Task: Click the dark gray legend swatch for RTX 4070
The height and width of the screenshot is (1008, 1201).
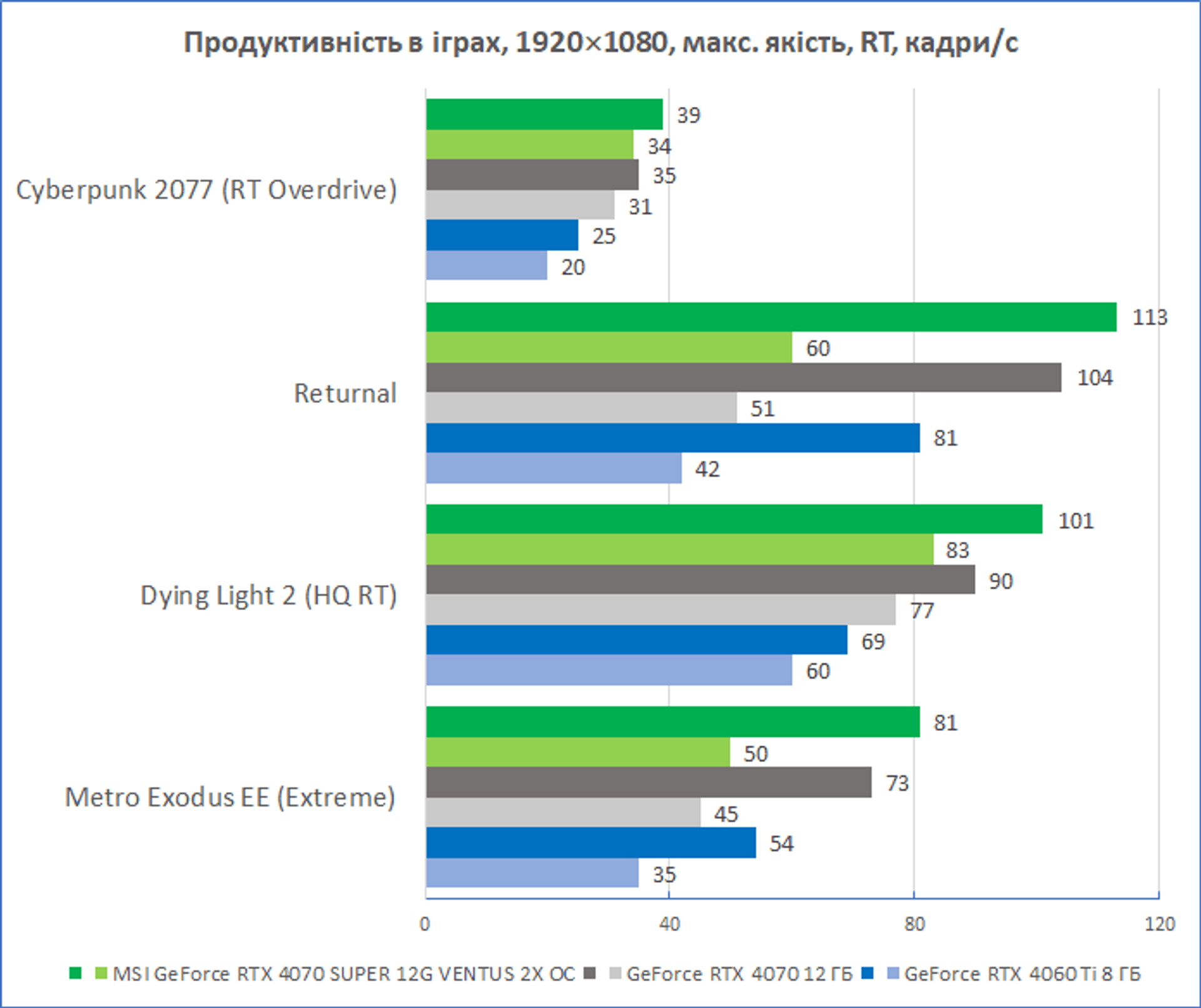Action: click(589, 973)
